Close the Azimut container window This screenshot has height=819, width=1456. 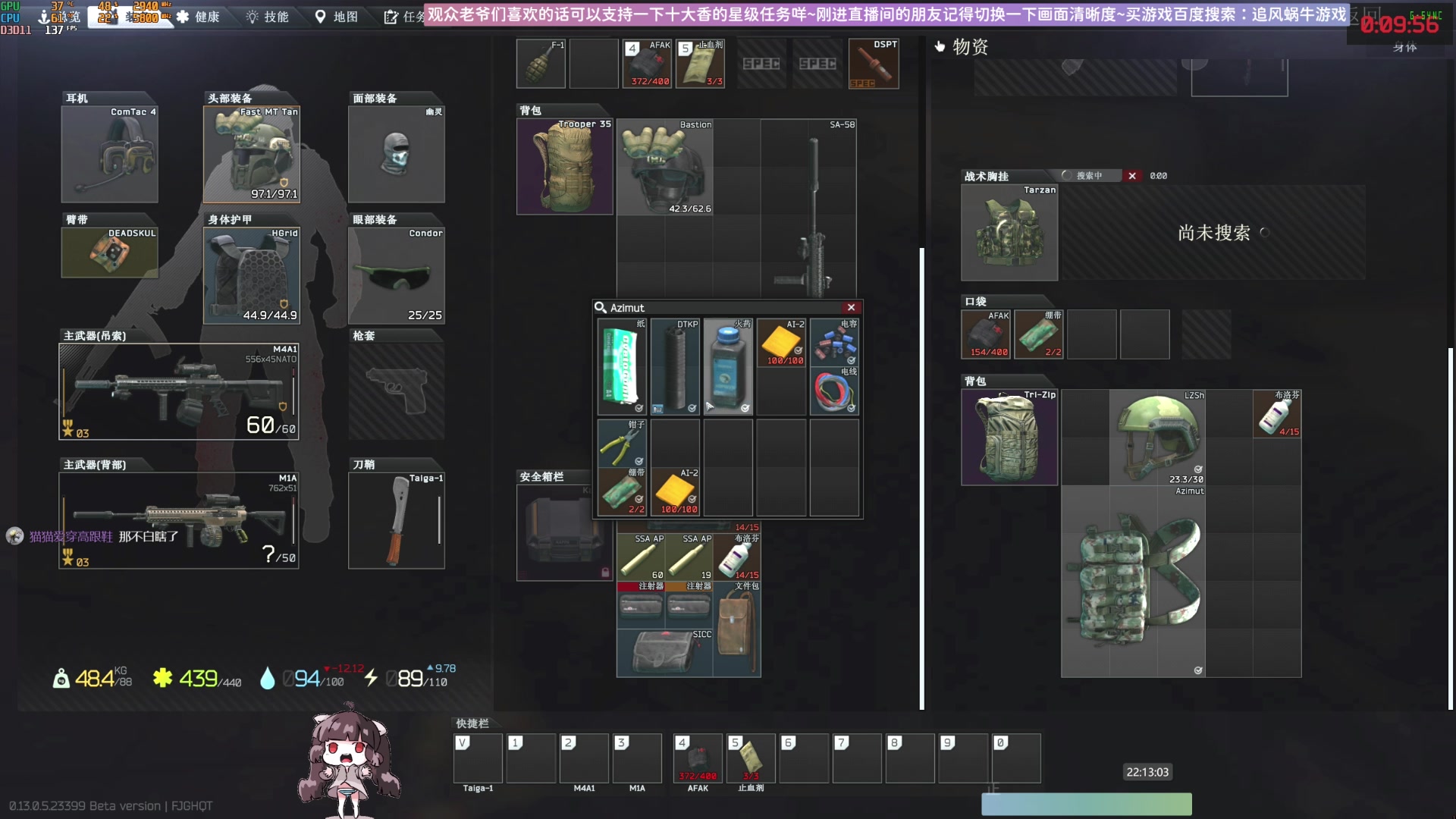tap(851, 307)
